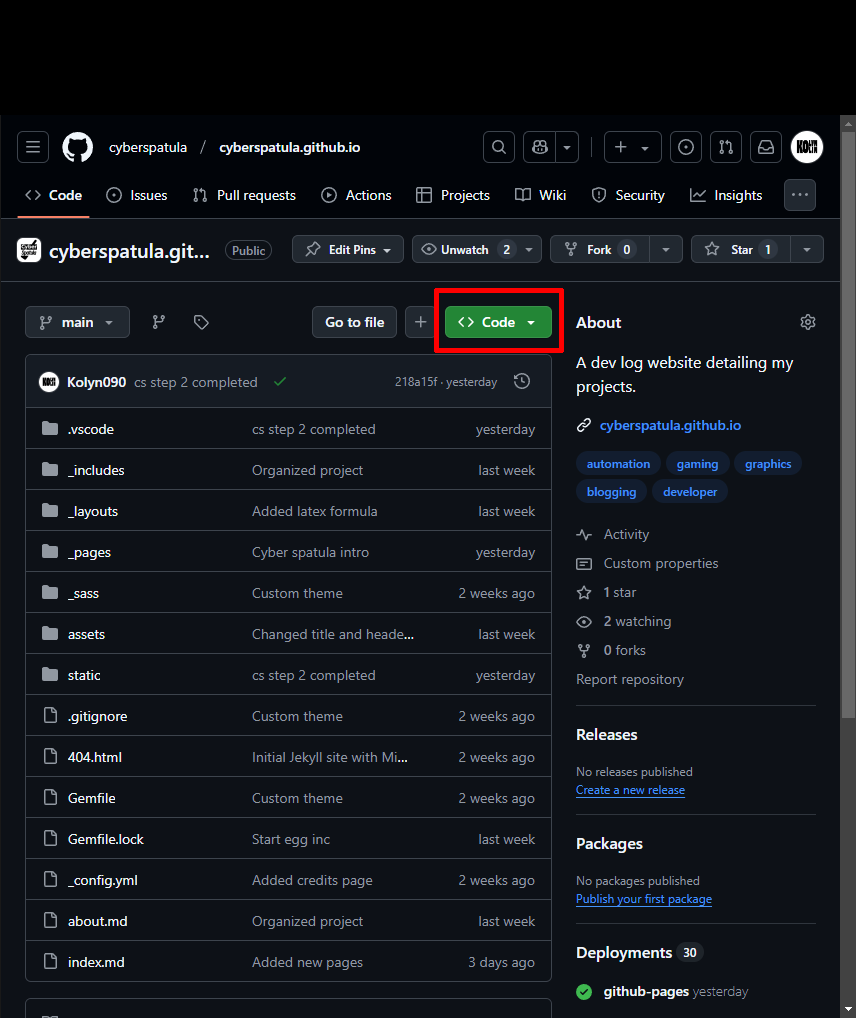Screen dimensions: 856x1018
Task: Open notifications inbox icon
Action: [x=766, y=147]
